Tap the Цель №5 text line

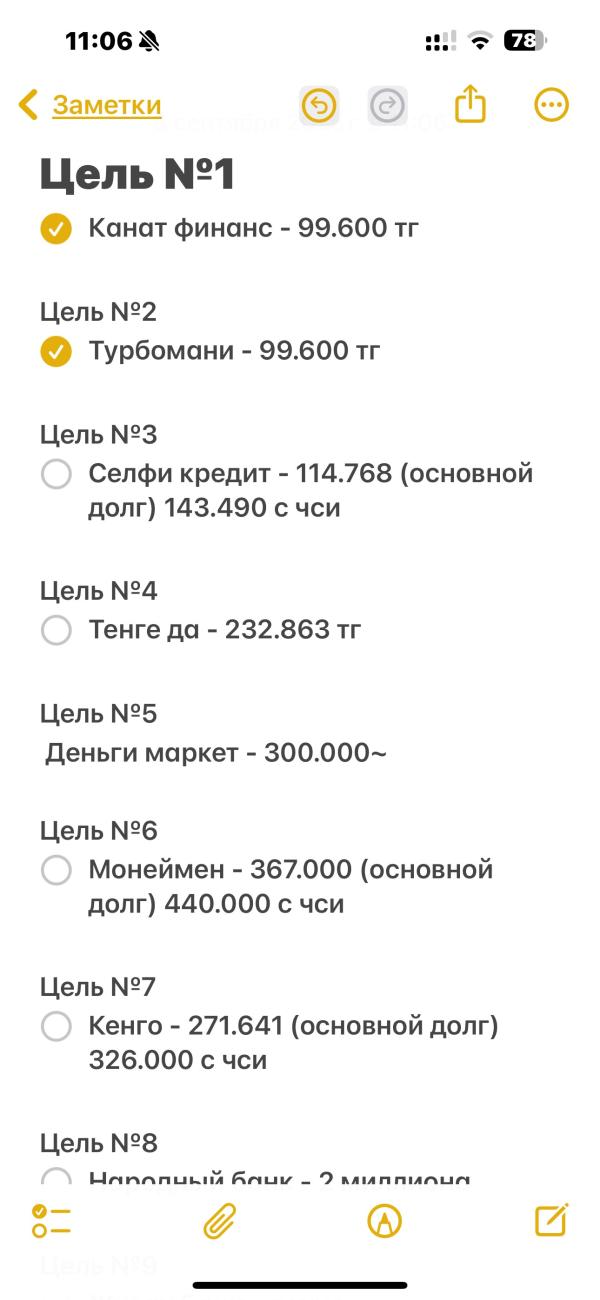coord(99,714)
